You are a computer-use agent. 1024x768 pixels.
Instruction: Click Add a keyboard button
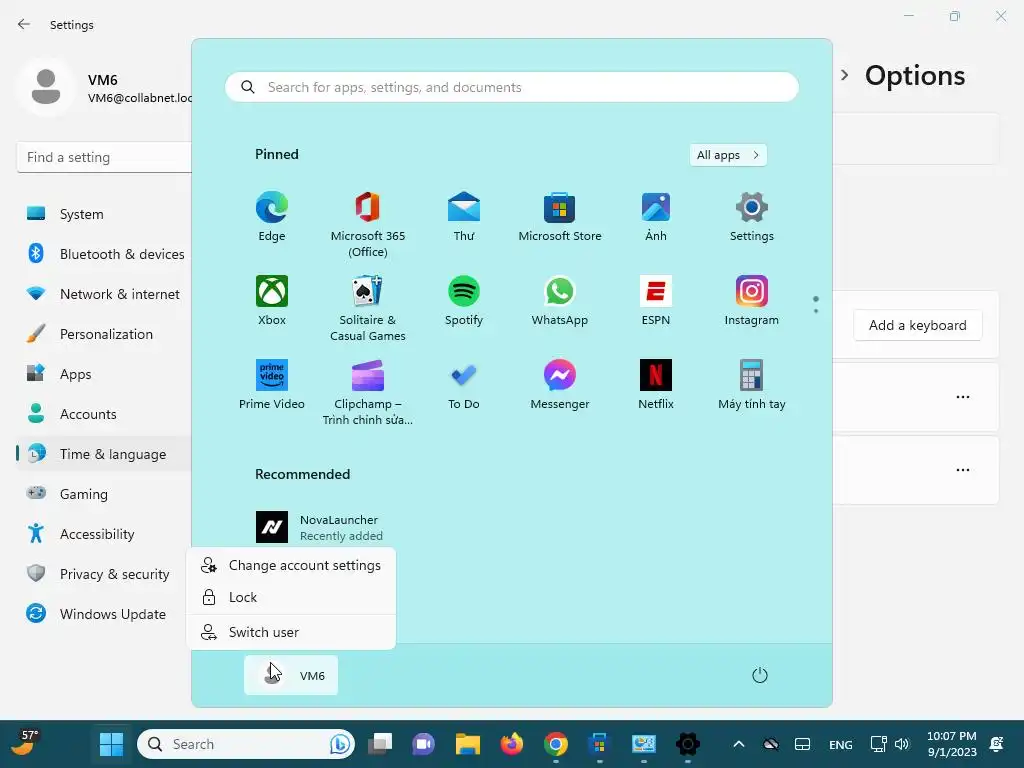click(918, 325)
